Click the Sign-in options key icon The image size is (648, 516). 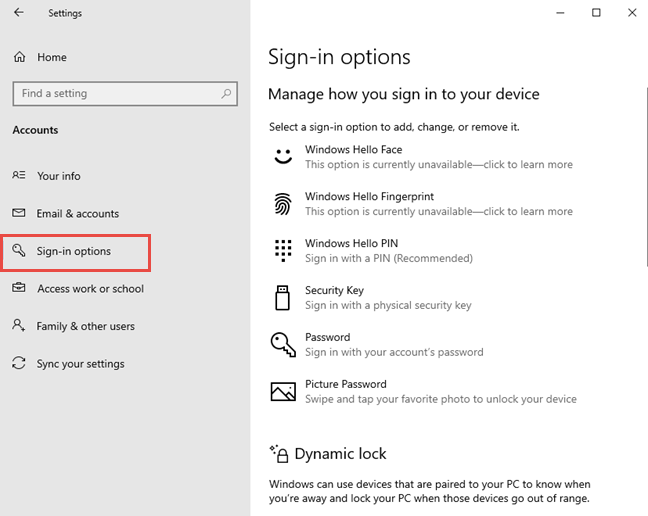pyautogui.click(x=19, y=250)
